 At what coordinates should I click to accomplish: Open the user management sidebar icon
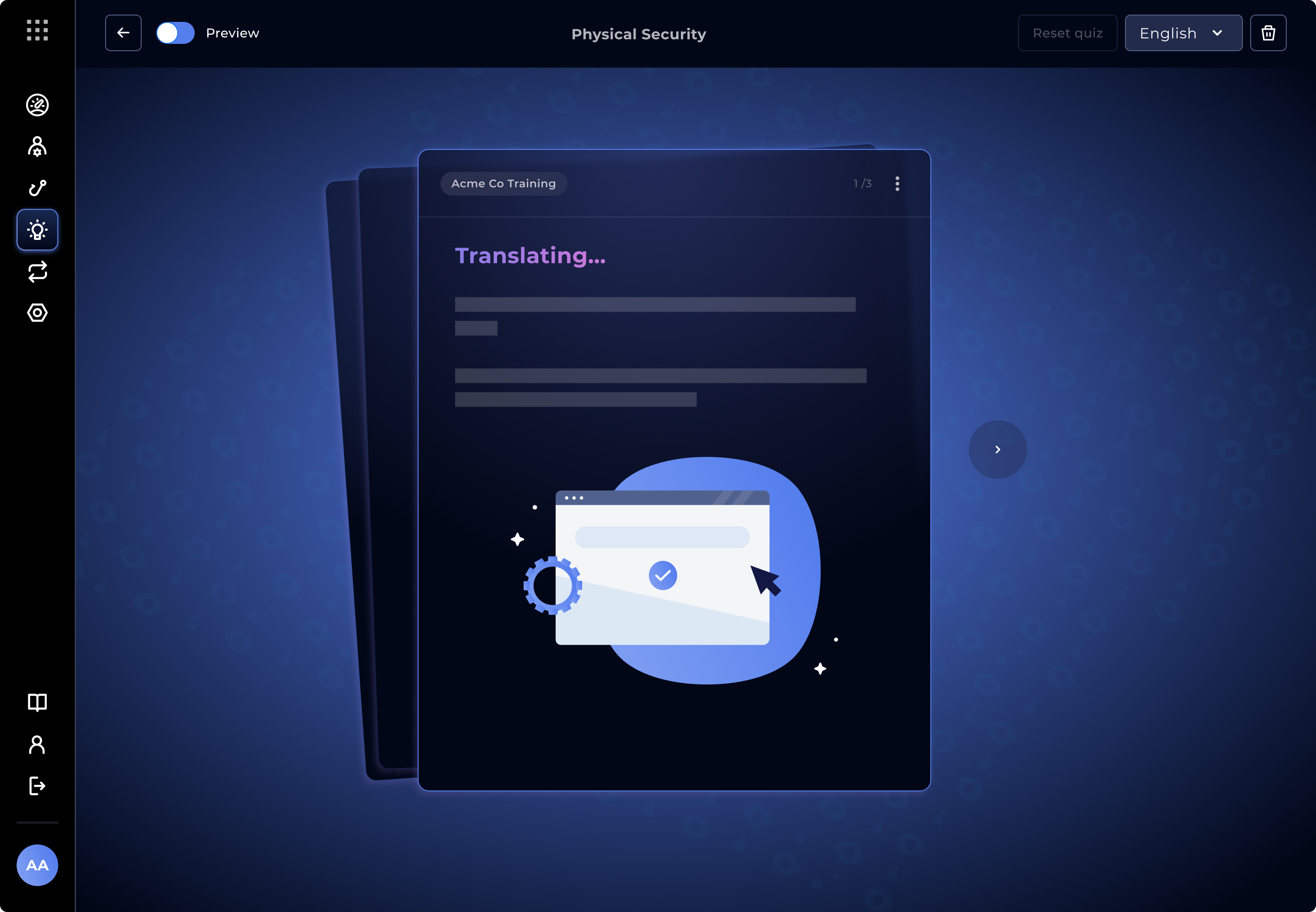[37, 147]
